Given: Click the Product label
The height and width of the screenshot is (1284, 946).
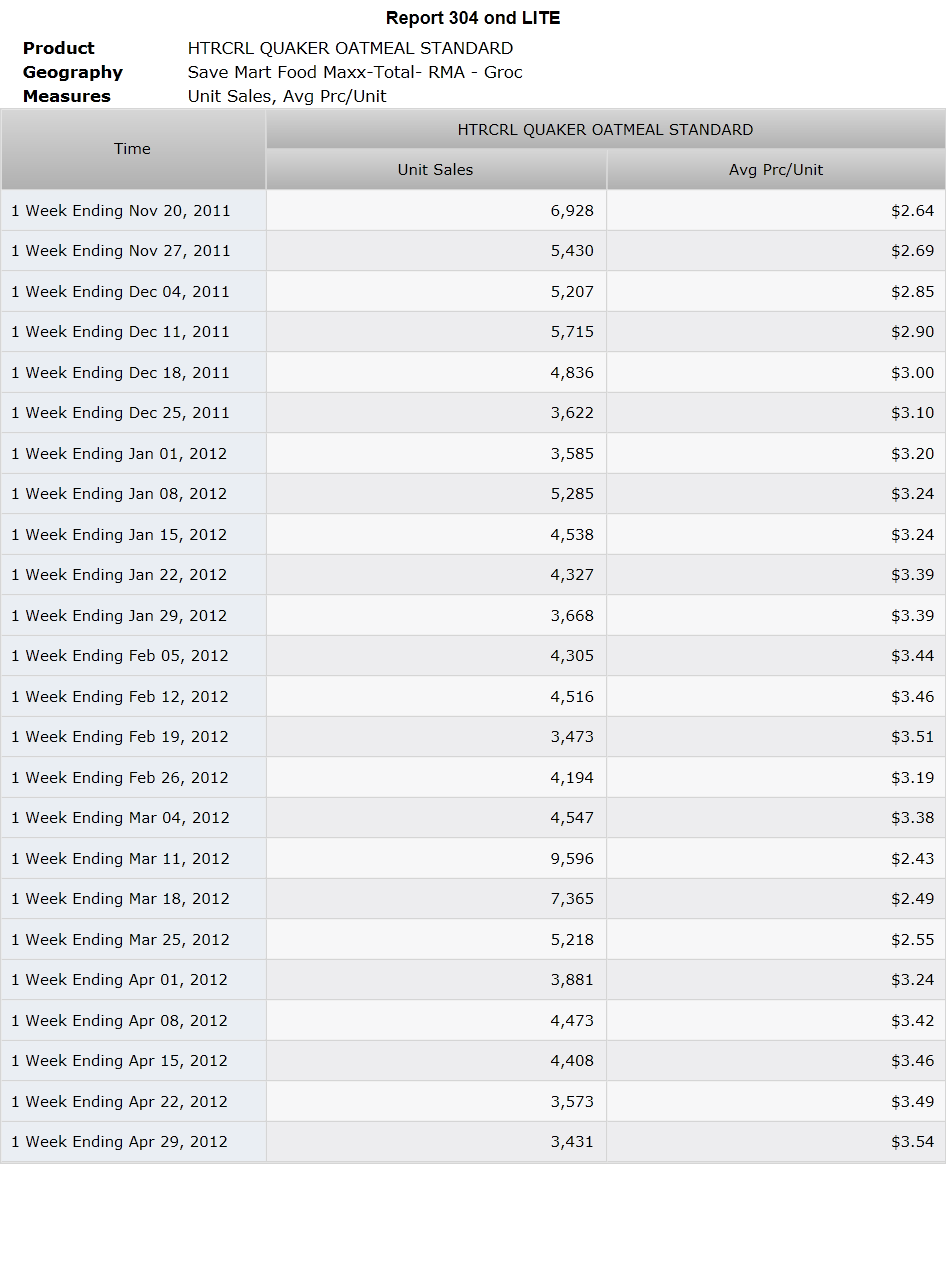Looking at the screenshot, I should click(x=59, y=48).
